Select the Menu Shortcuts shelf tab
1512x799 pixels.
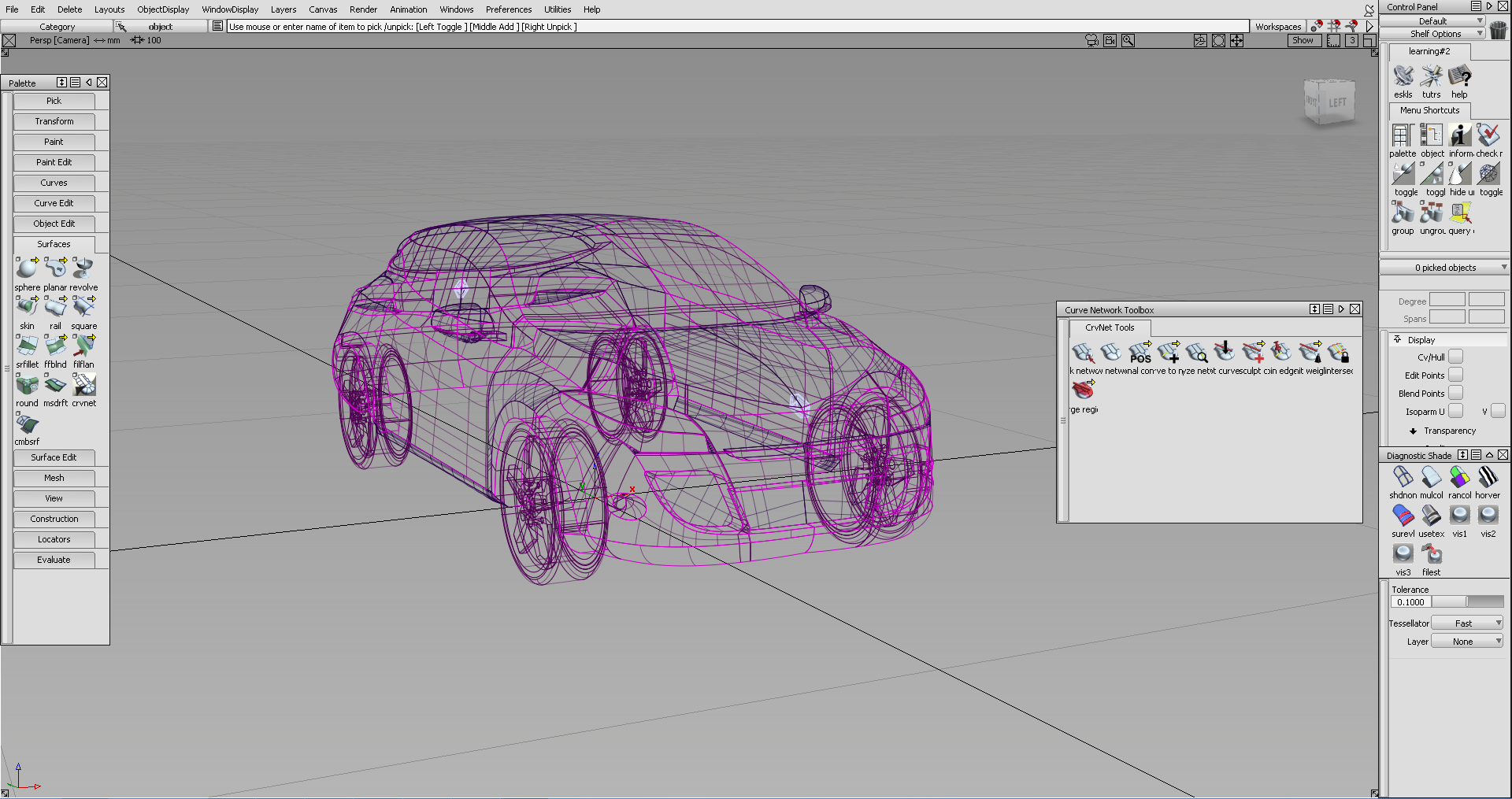pos(1429,110)
